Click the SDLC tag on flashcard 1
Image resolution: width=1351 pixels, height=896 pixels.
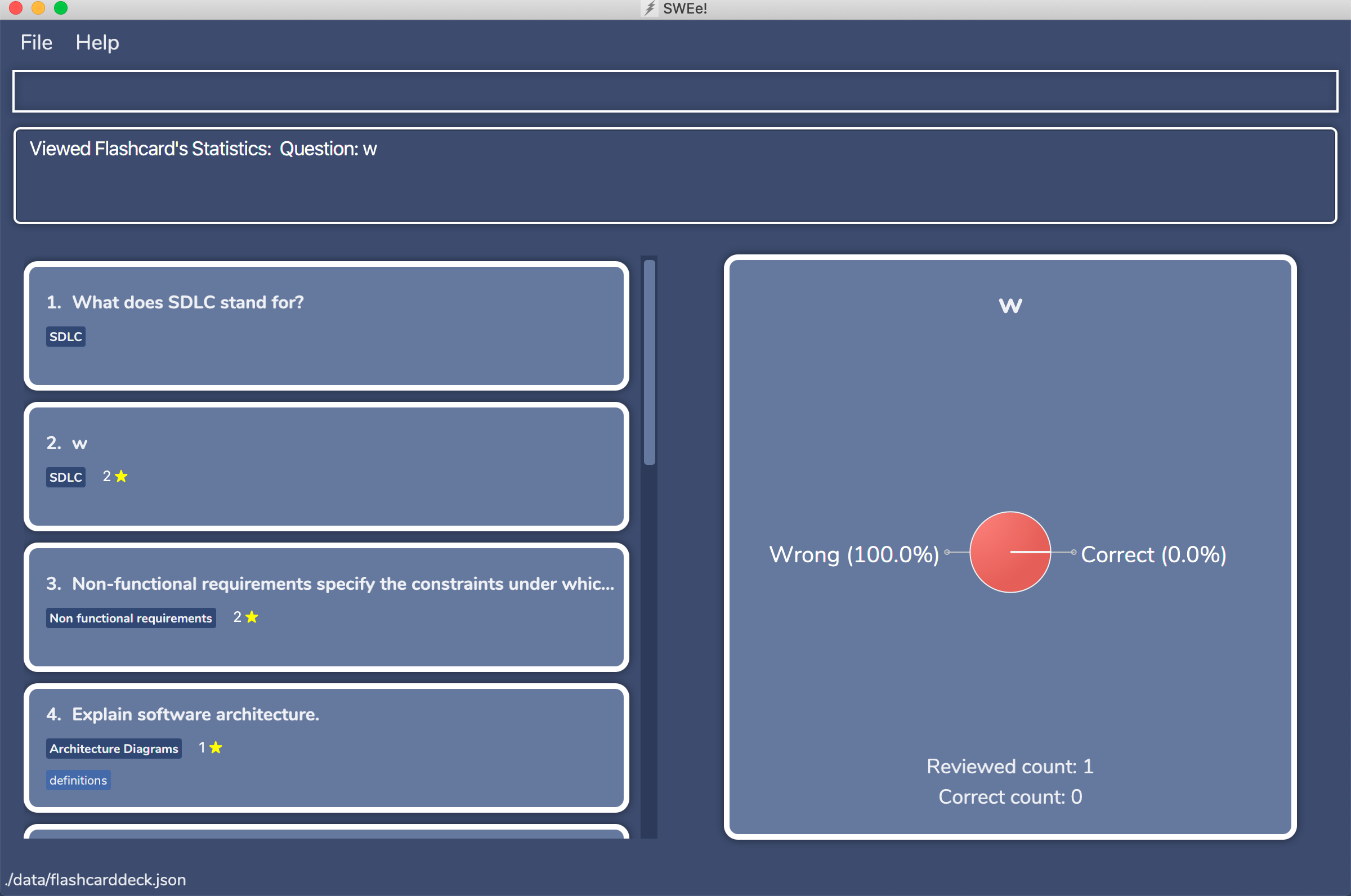tap(66, 337)
